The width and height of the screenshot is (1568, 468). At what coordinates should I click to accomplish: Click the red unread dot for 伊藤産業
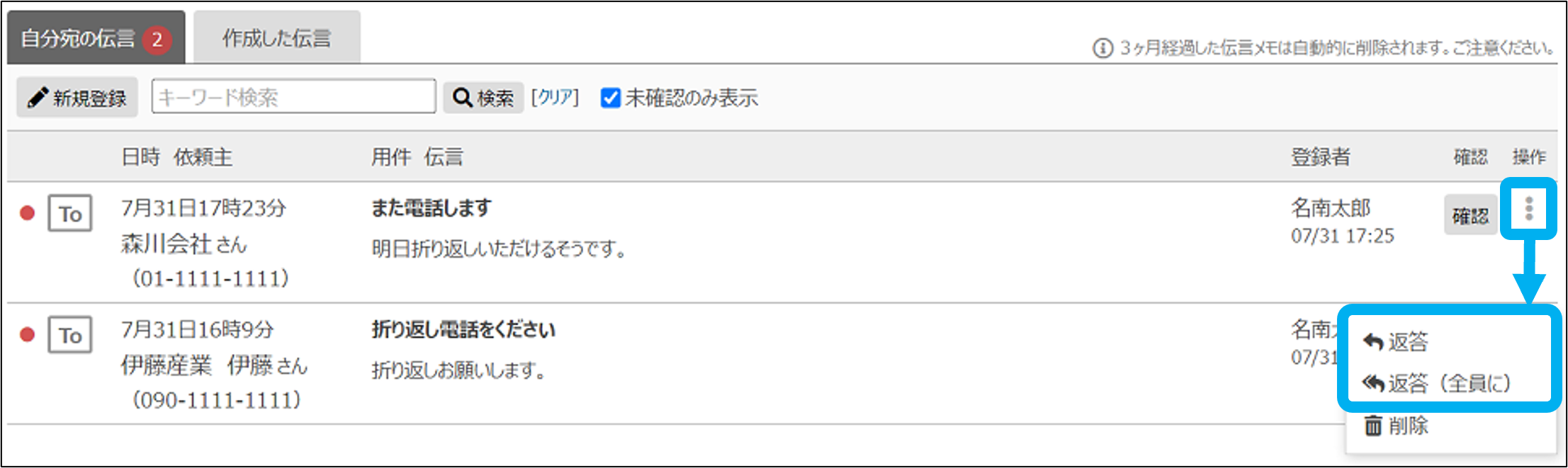(x=28, y=334)
